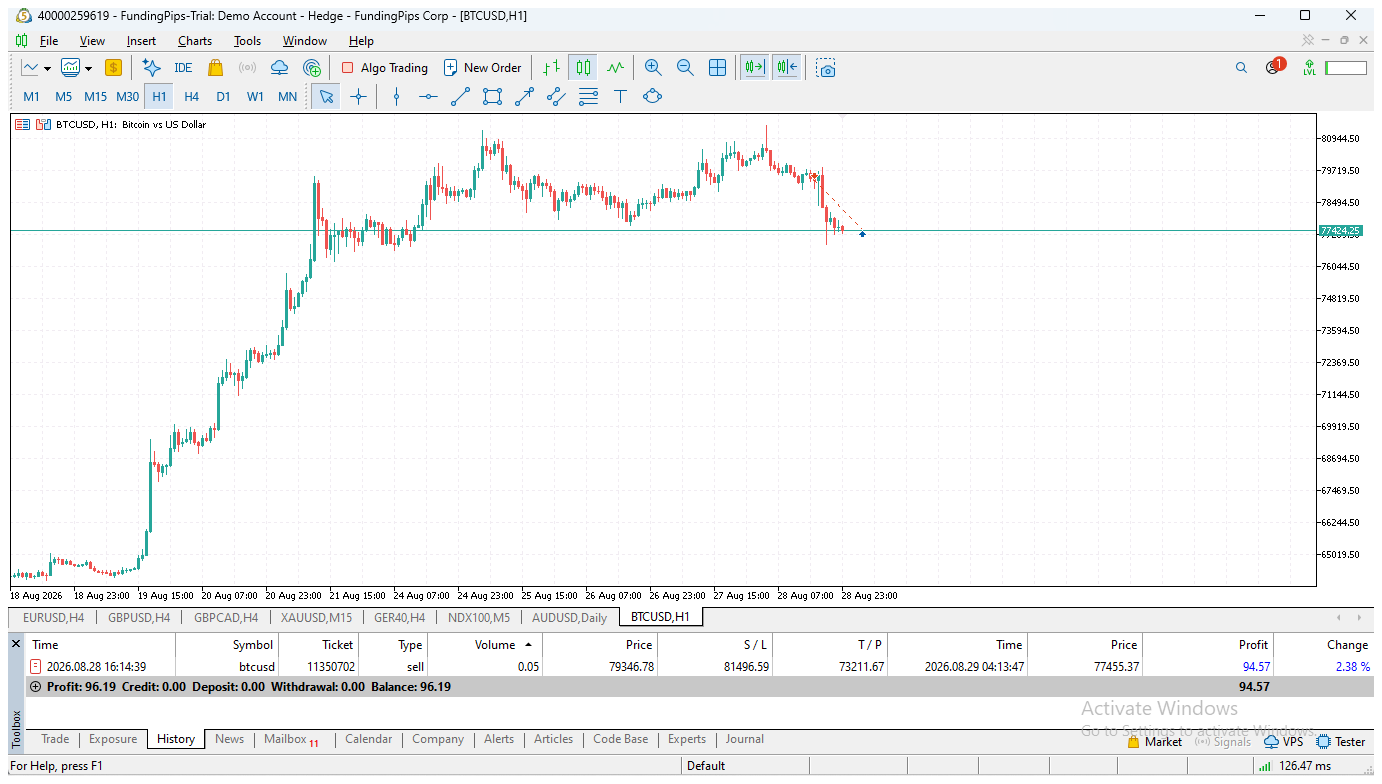Open the shapes objects tool
The image size is (1382, 784).
click(652, 96)
